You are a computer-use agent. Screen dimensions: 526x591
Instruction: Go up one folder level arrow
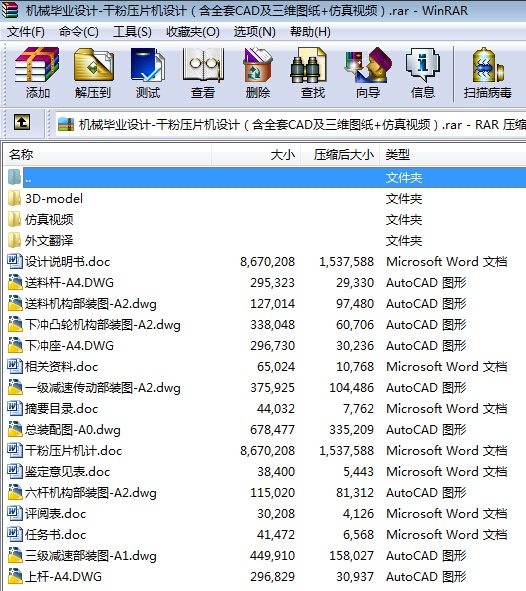point(22,122)
